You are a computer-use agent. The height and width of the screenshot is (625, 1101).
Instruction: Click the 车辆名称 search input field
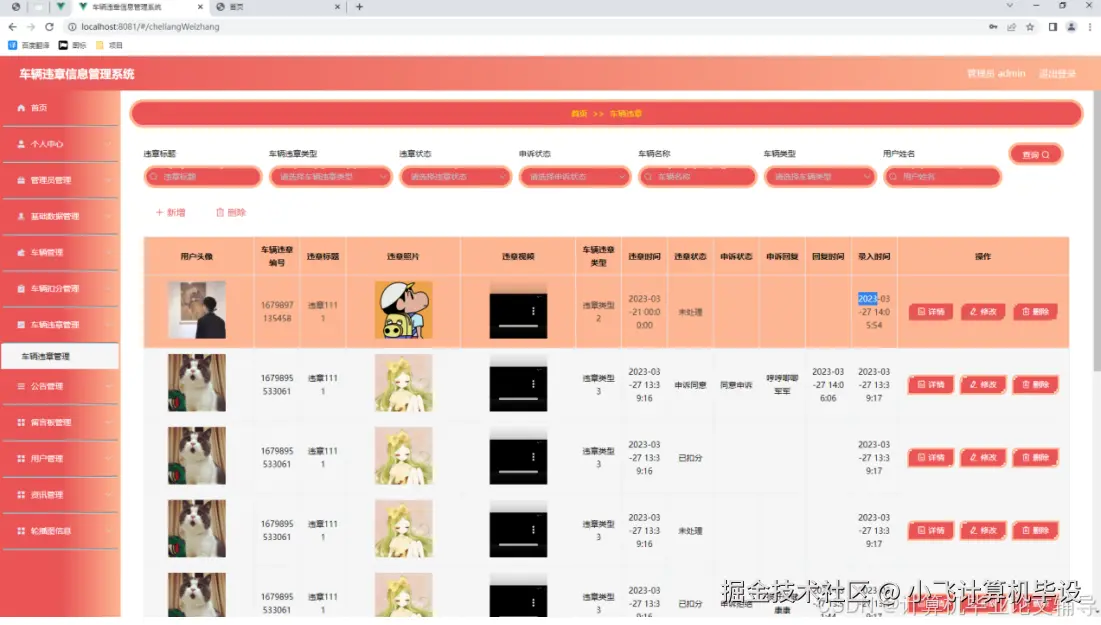coord(697,176)
